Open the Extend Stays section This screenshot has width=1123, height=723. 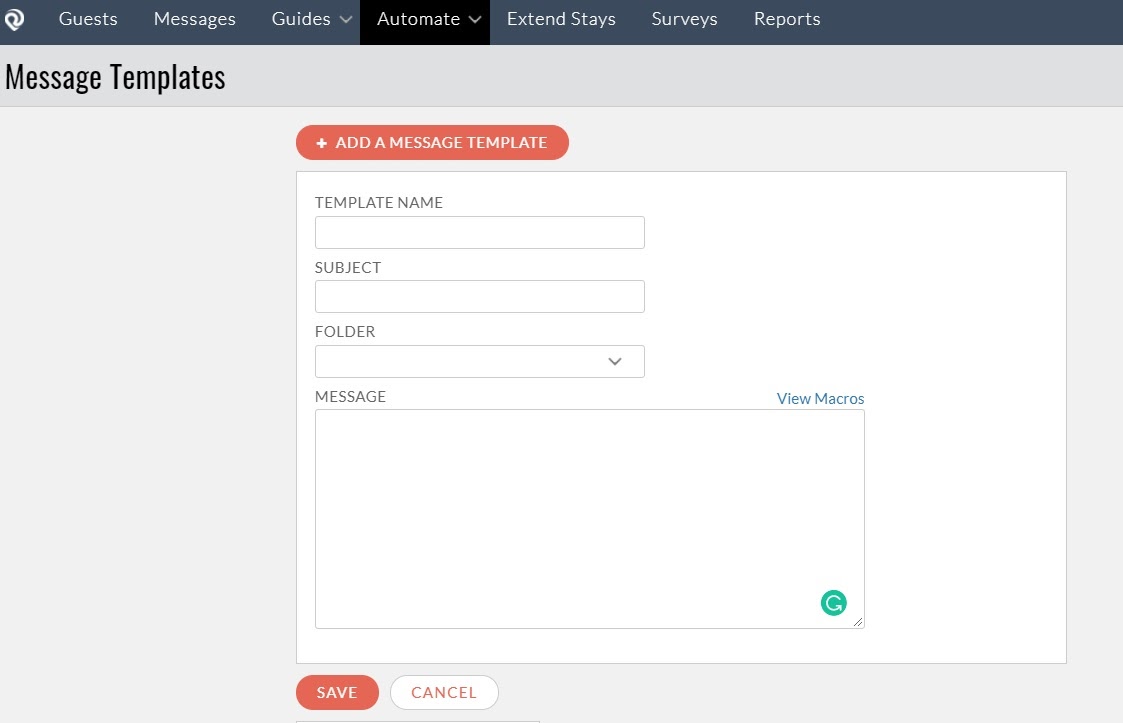tap(561, 19)
